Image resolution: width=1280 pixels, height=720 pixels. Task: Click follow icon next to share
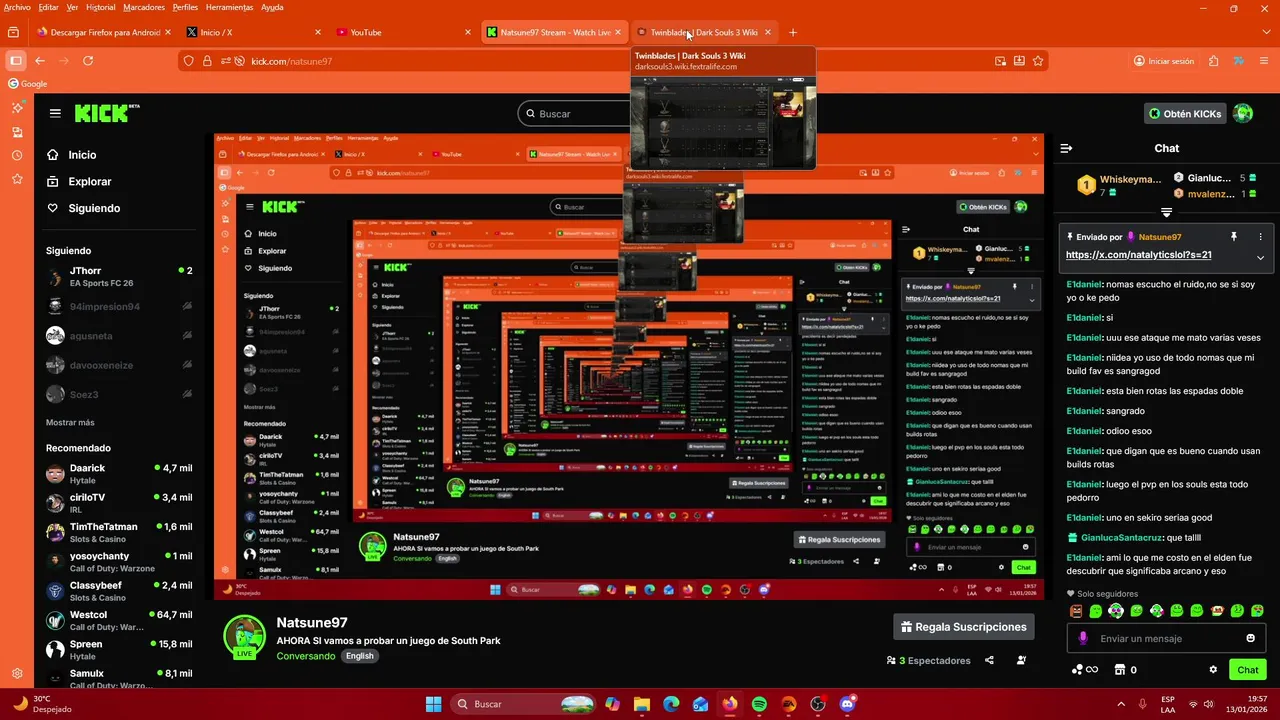[1021, 660]
